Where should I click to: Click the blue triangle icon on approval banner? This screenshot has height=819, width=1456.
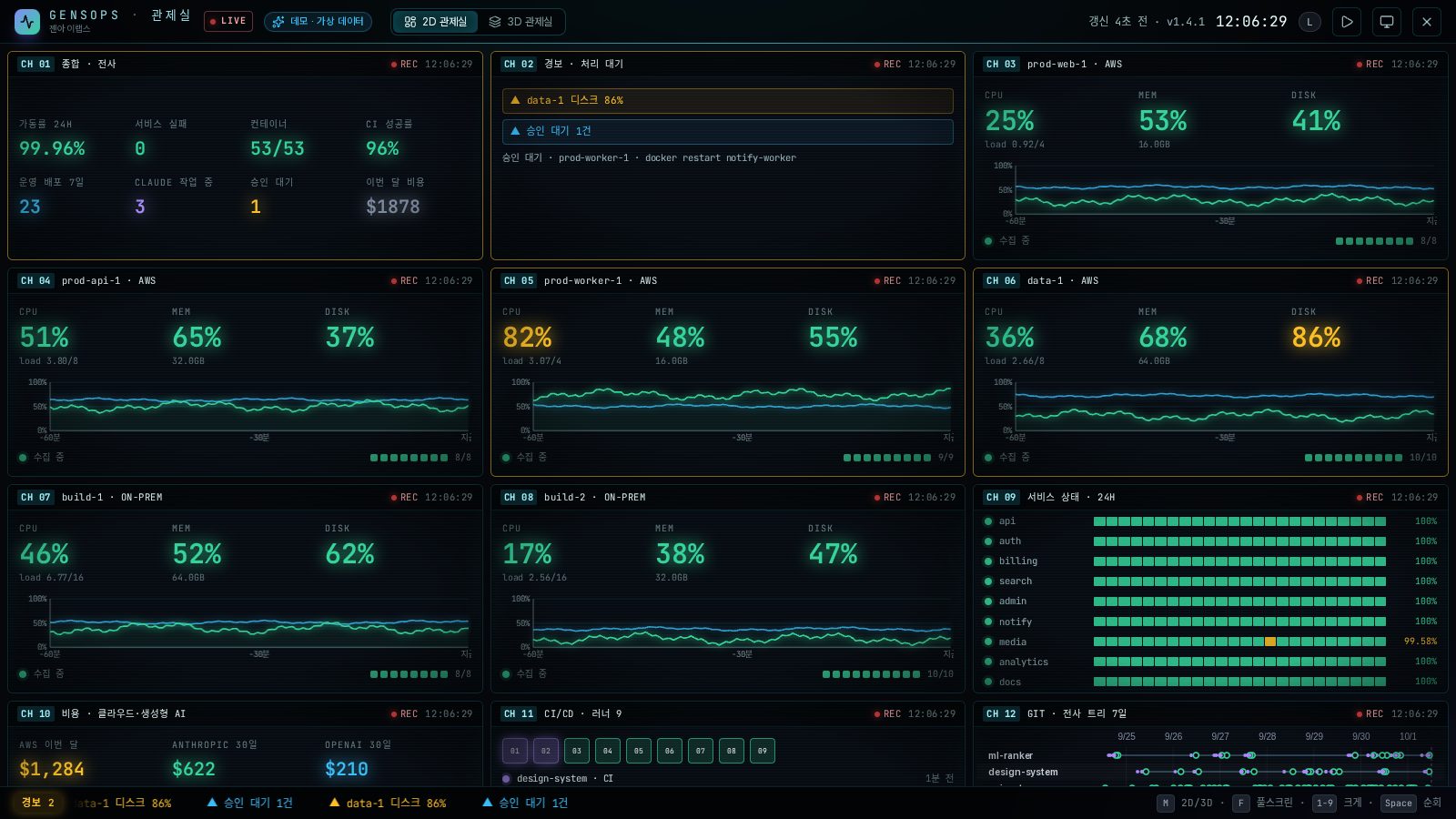coord(515,131)
